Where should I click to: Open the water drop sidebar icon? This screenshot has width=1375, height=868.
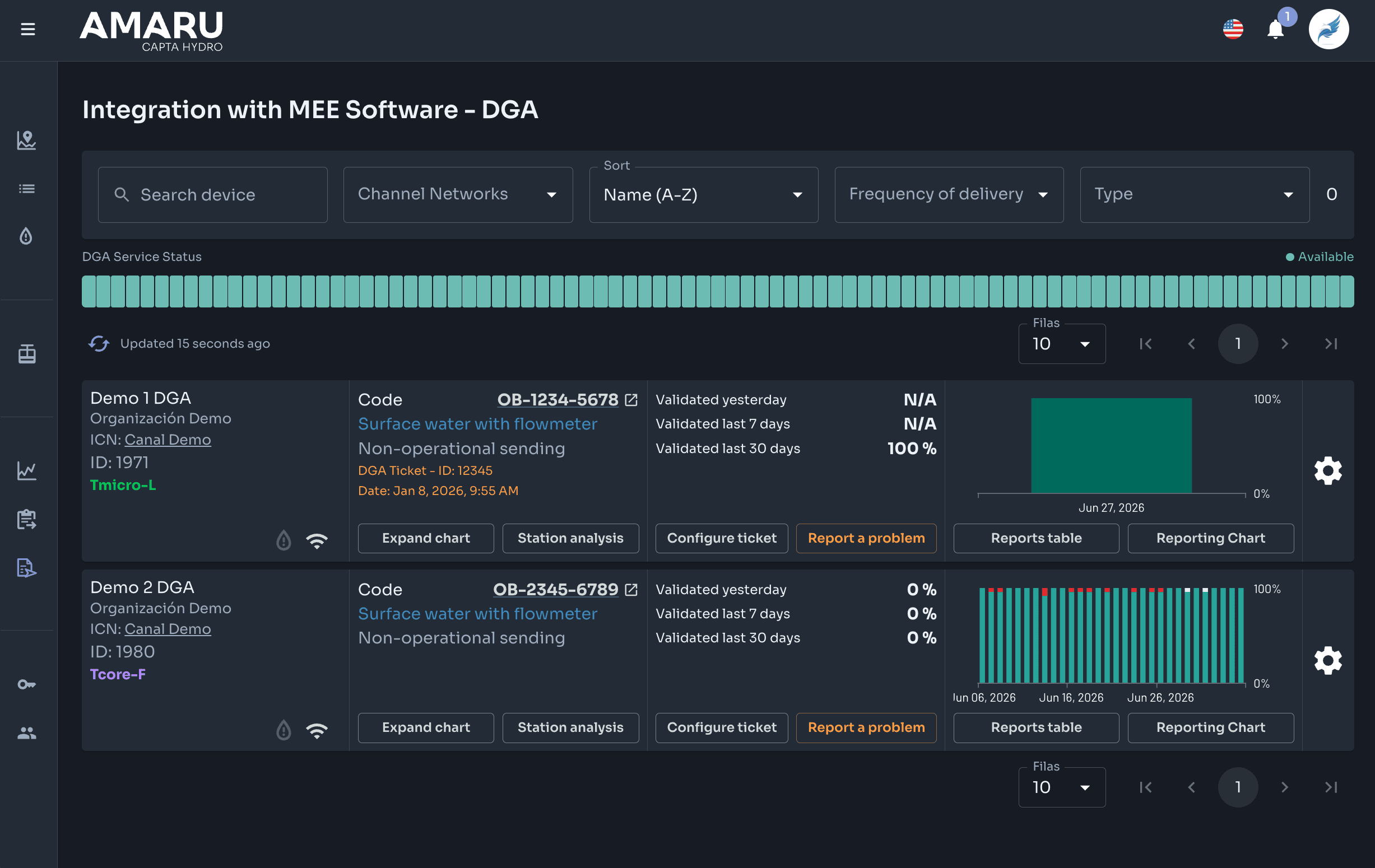pos(26,236)
